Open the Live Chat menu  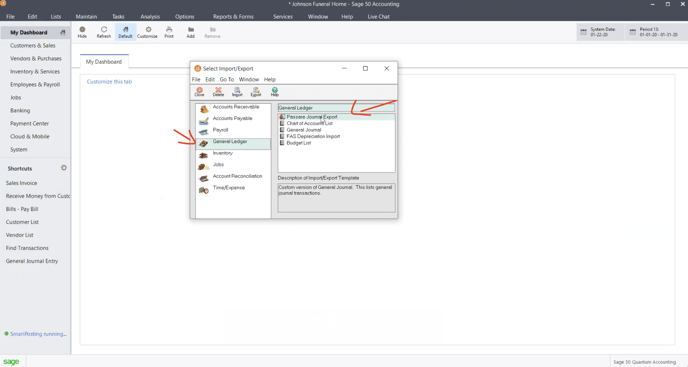pyautogui.click(x=378, y=17)
